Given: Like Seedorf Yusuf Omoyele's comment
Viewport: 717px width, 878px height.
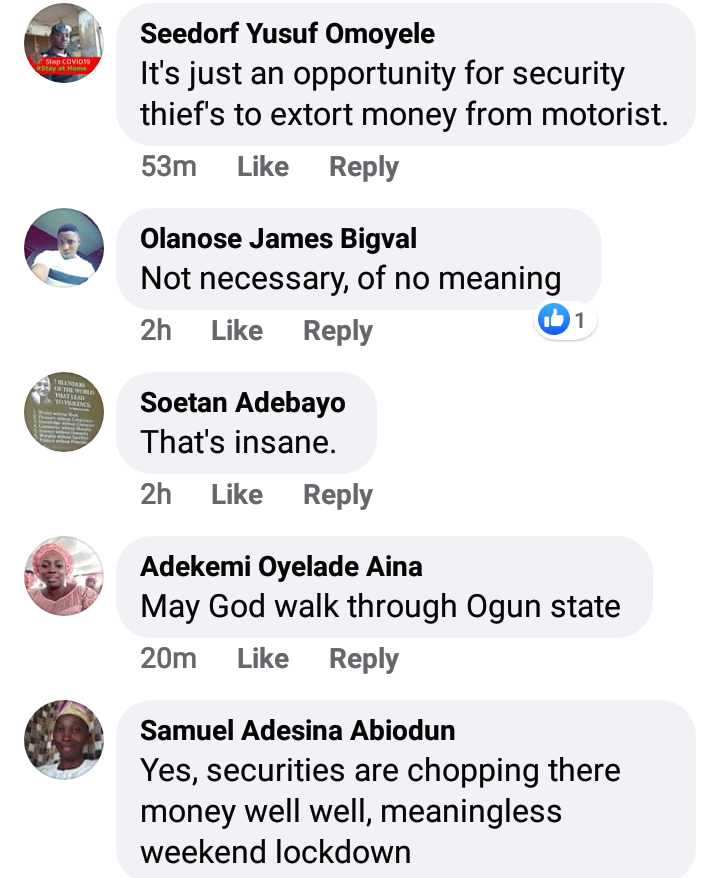Looking at the screenshot, I should point(263,167).
